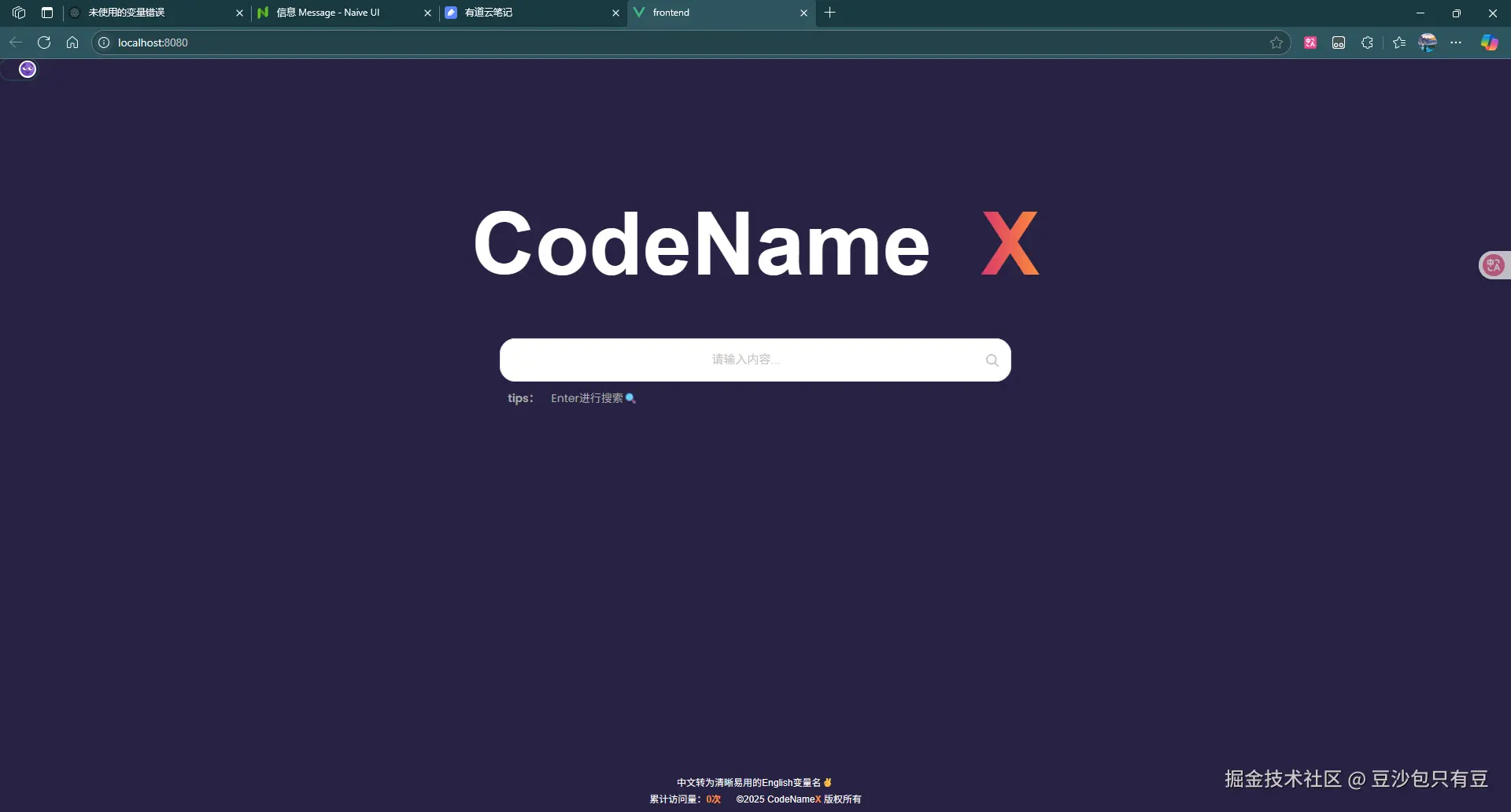Screen dimensions: 1511x812
Task: Click the search magnifier icon in input box
Action: click(992, 360)
